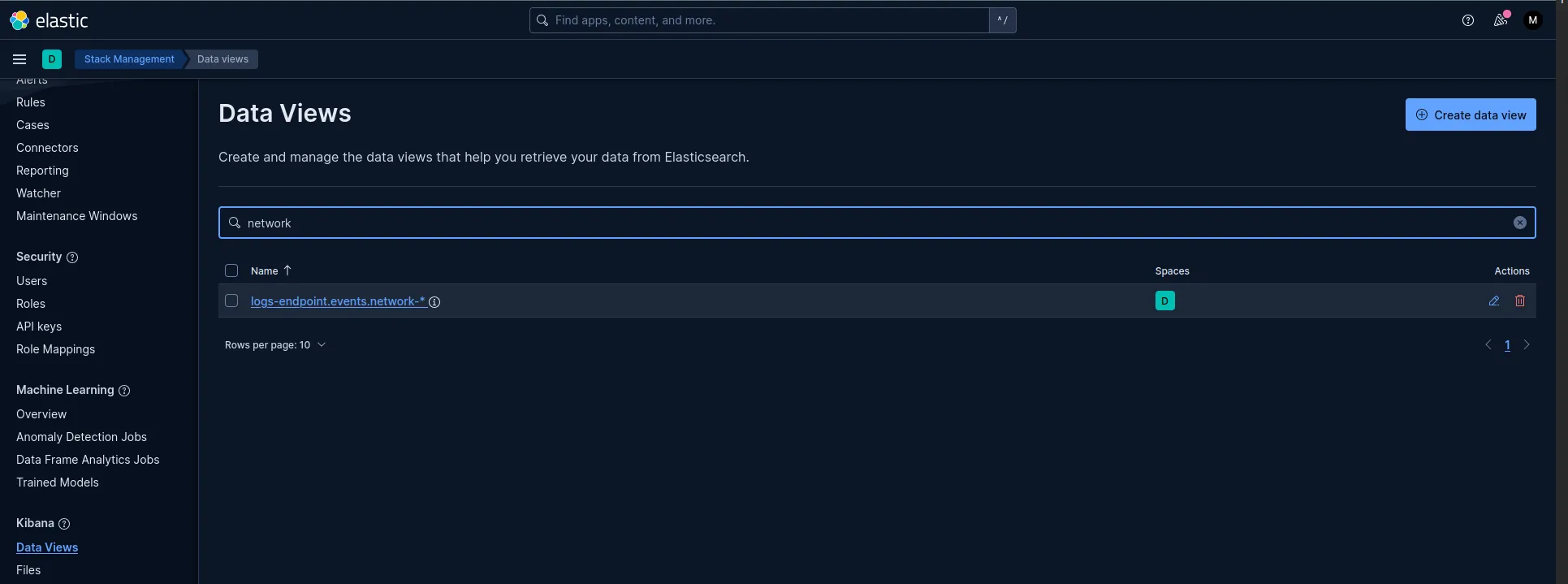Clear the network search text
1568x584 pixels.
click(x=1520, y=223)
